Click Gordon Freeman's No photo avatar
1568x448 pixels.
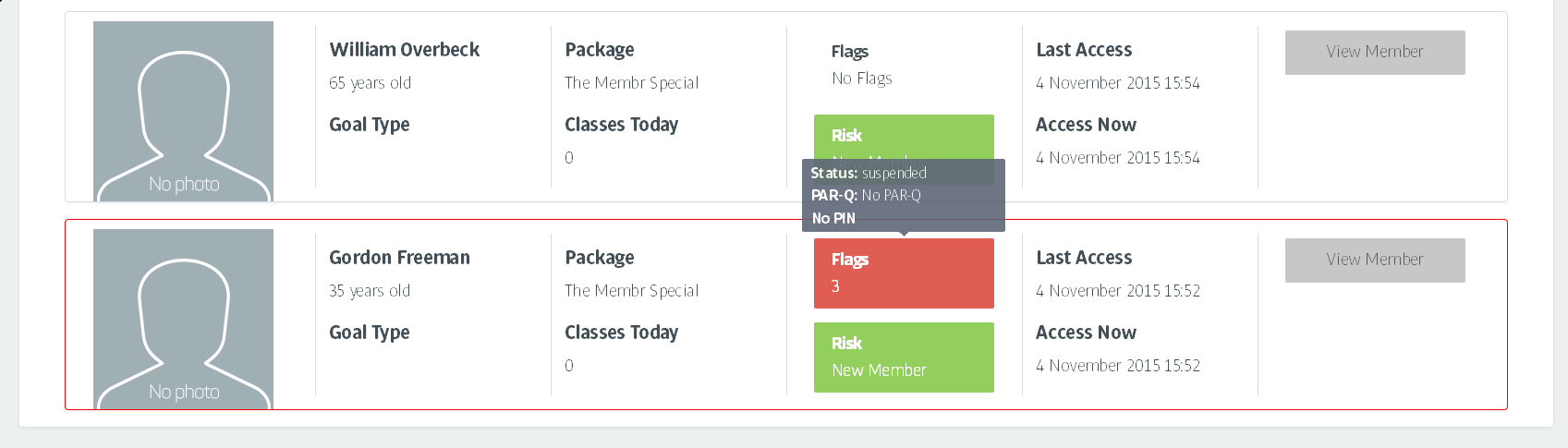click(183, 319)
